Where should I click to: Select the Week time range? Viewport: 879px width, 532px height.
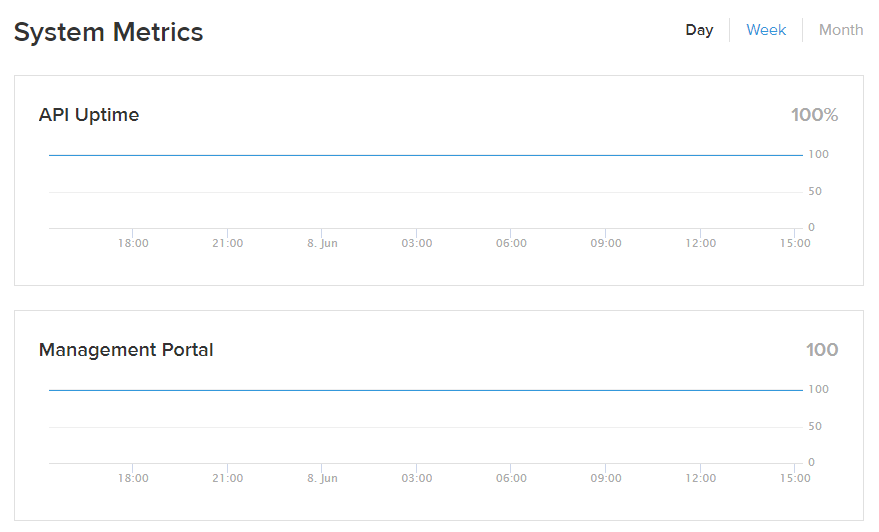pos(766,30)
